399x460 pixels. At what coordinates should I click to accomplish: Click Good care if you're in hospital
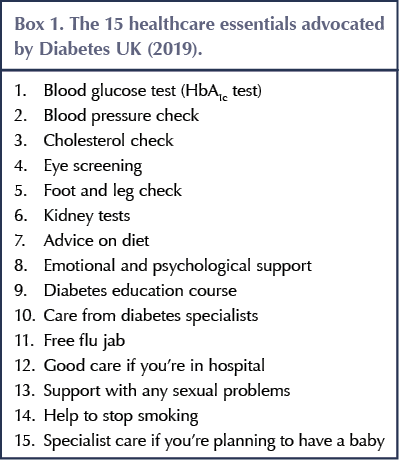coord(154,366)
